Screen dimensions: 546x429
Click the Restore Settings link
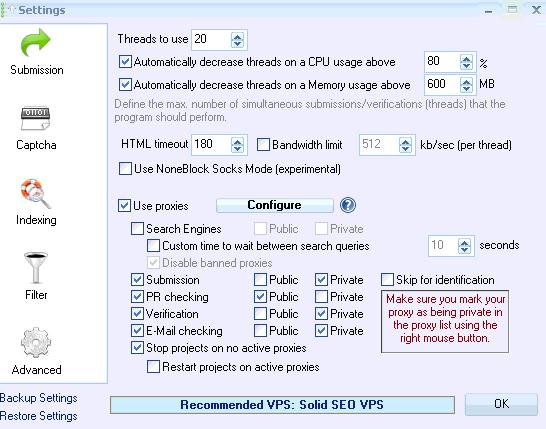(x=39, y=416)
